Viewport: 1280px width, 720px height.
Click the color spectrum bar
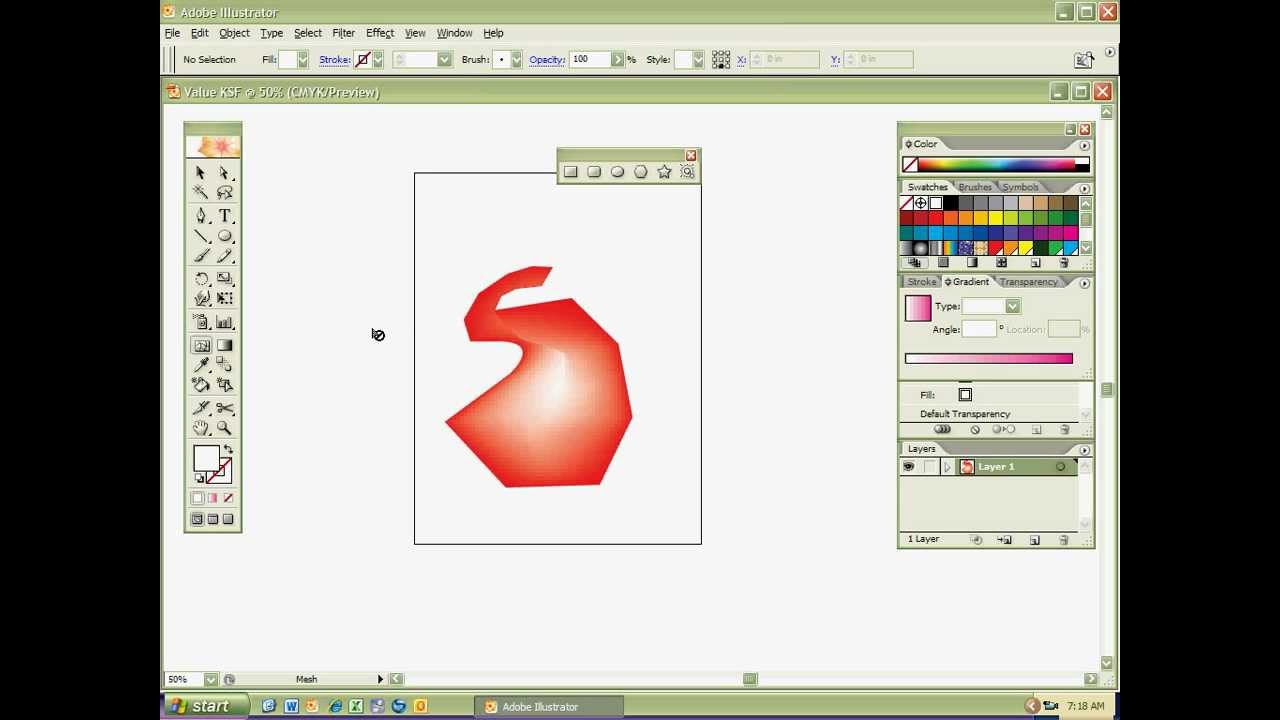996,165
